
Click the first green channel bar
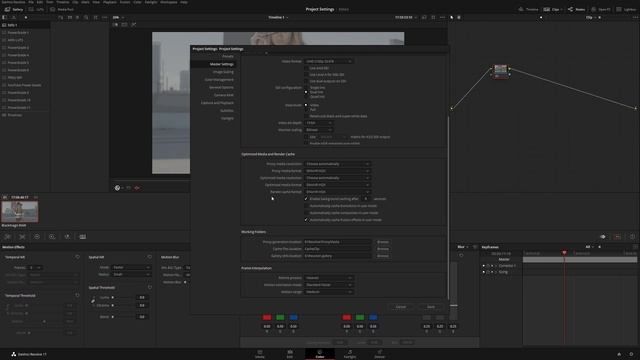click(280, 318)
